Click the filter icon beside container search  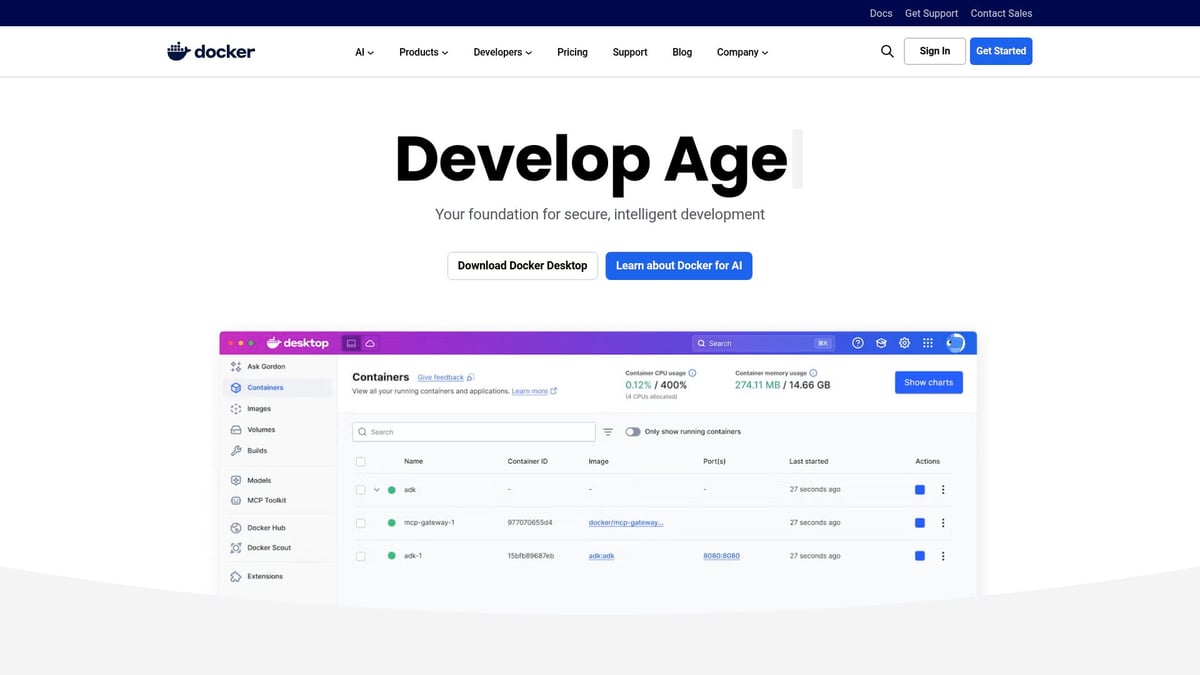[x=608, y=432]
